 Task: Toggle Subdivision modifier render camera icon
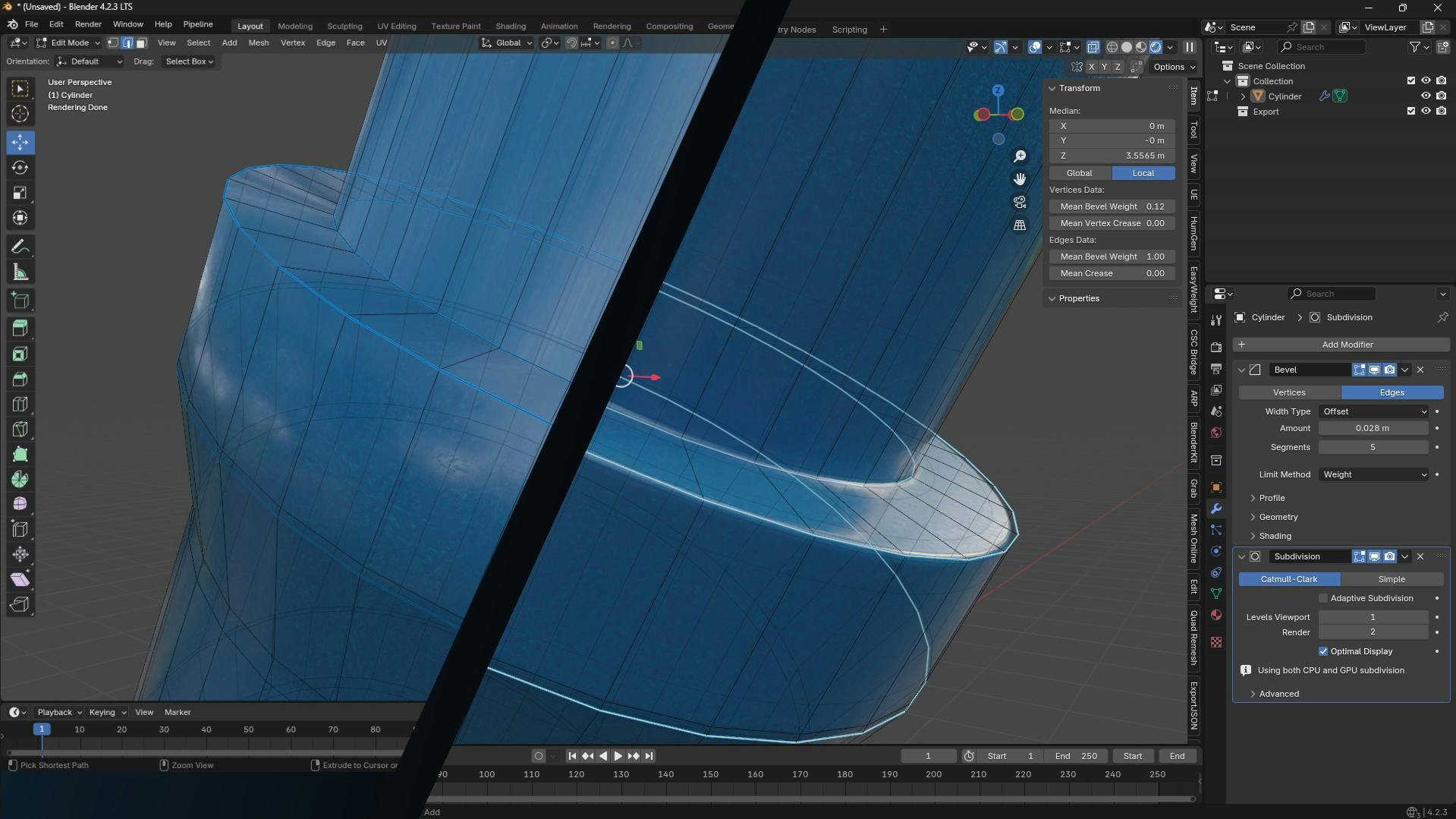pyautogui.click(x=1389, y=556)
